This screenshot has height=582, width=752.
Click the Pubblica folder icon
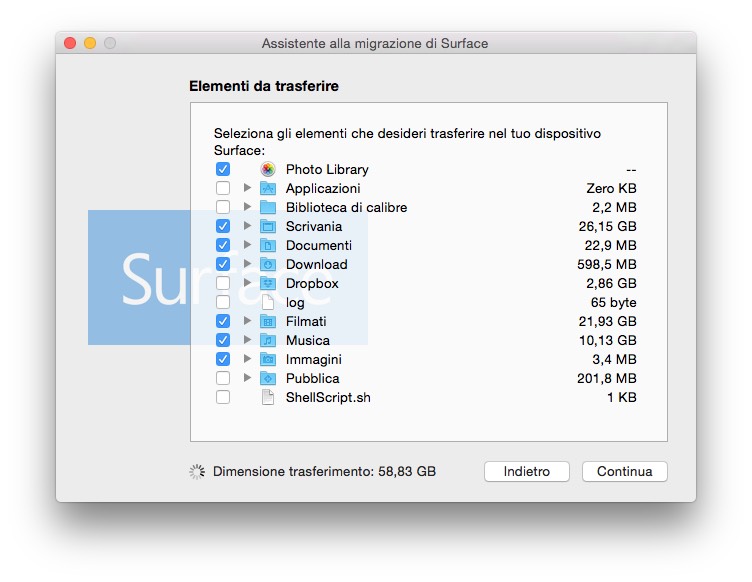[x=268, y=378]
